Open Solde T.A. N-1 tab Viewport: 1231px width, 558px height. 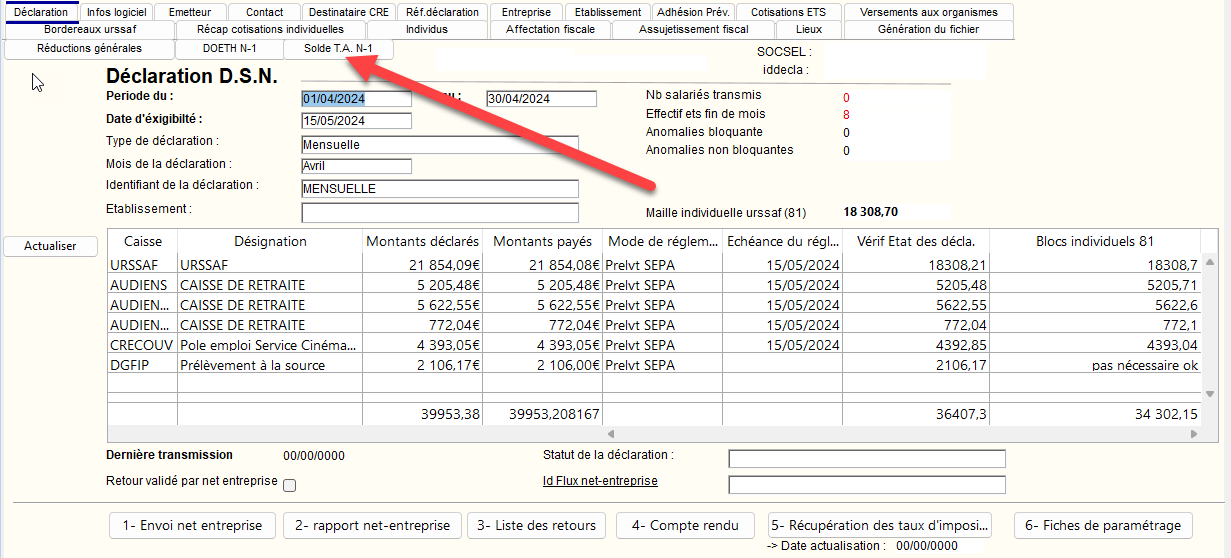(338, 48)
